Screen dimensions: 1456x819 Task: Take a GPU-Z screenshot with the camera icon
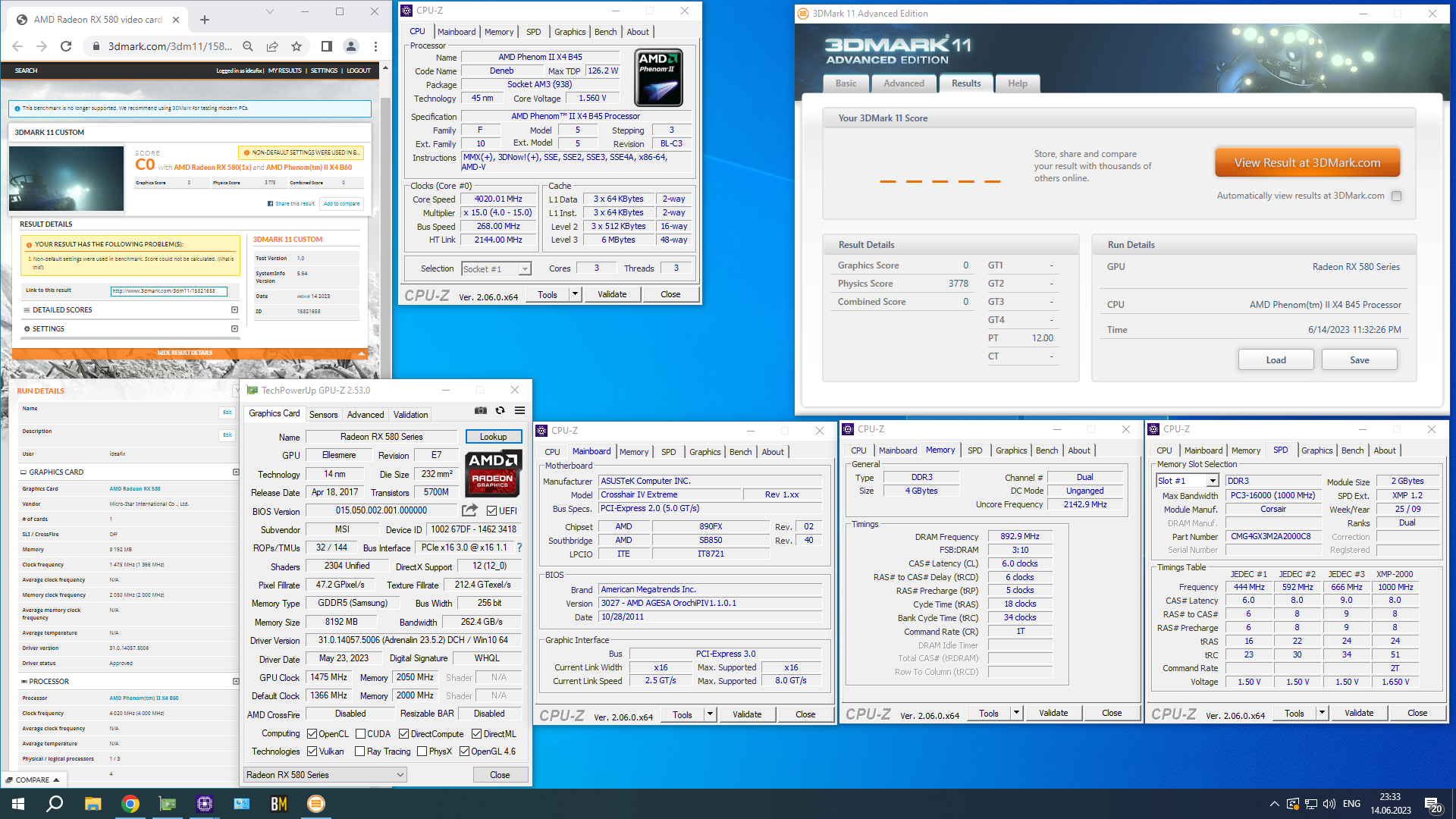(x=481, y=410)
